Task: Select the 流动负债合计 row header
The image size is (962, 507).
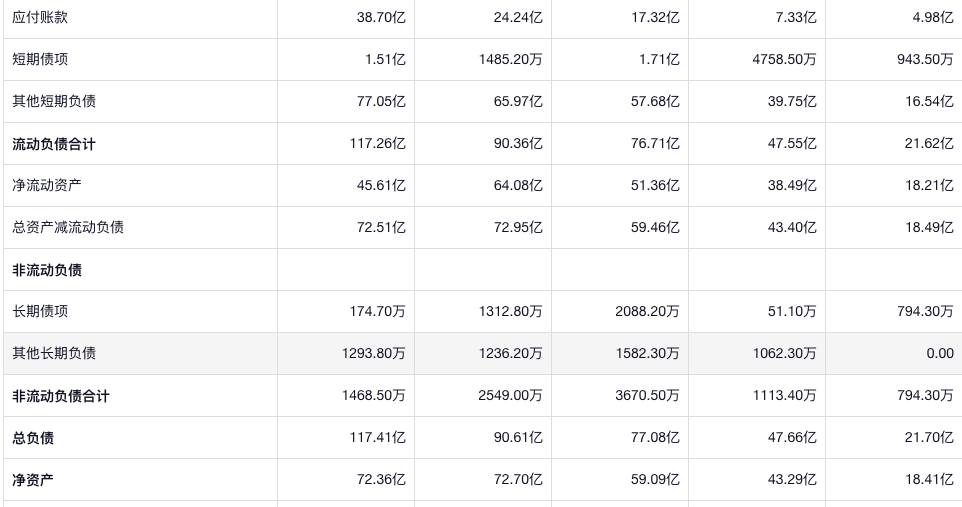Action: pyautogui.click(x=54, y=144)
